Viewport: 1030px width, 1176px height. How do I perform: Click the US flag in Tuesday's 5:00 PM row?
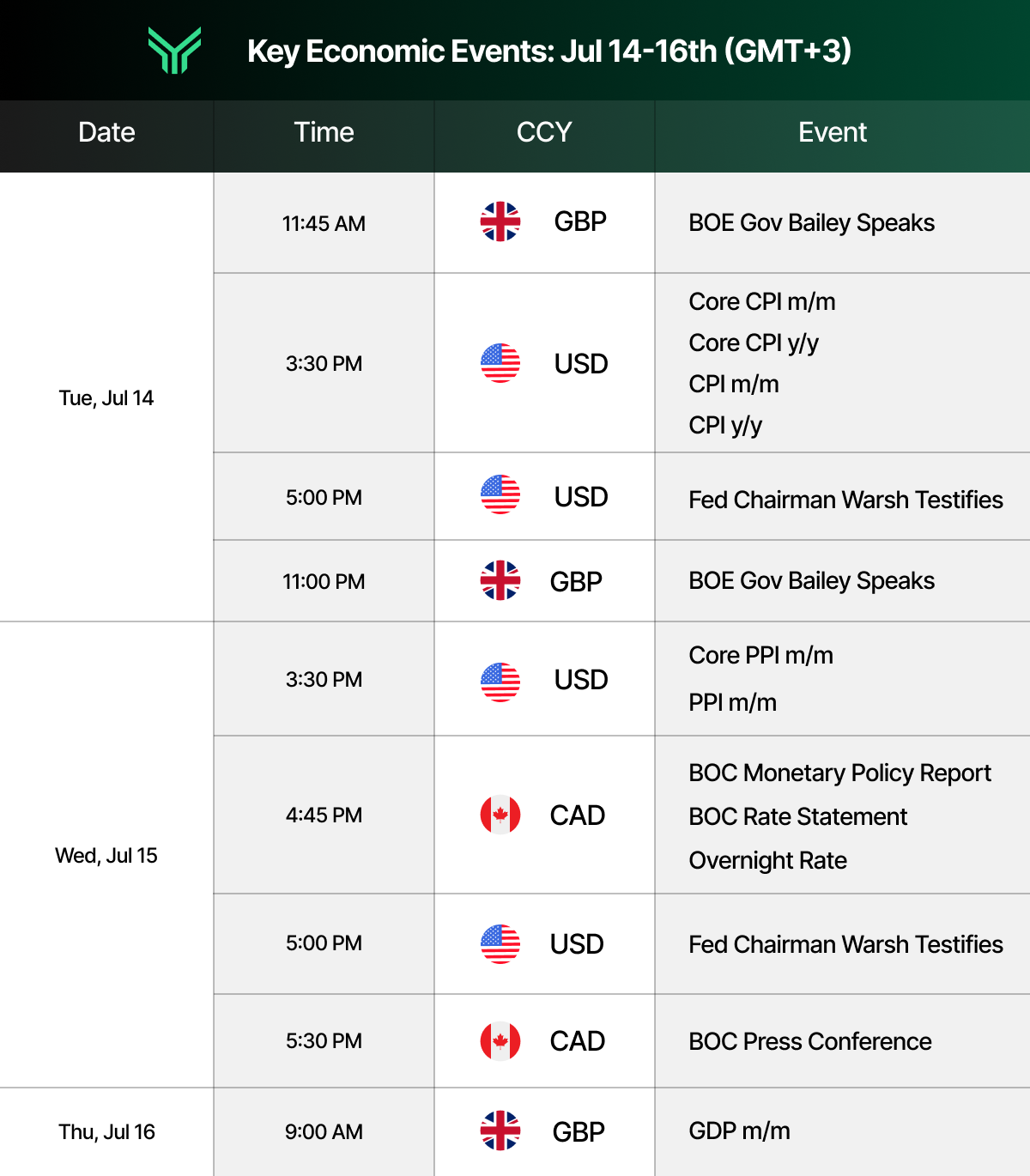tap(500, 494)
